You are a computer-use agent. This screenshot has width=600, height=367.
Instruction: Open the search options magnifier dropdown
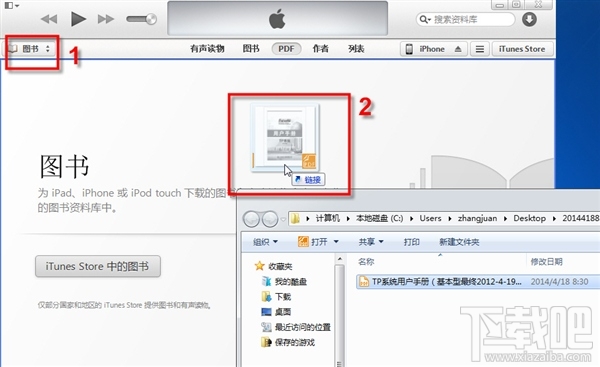[425, 19]
